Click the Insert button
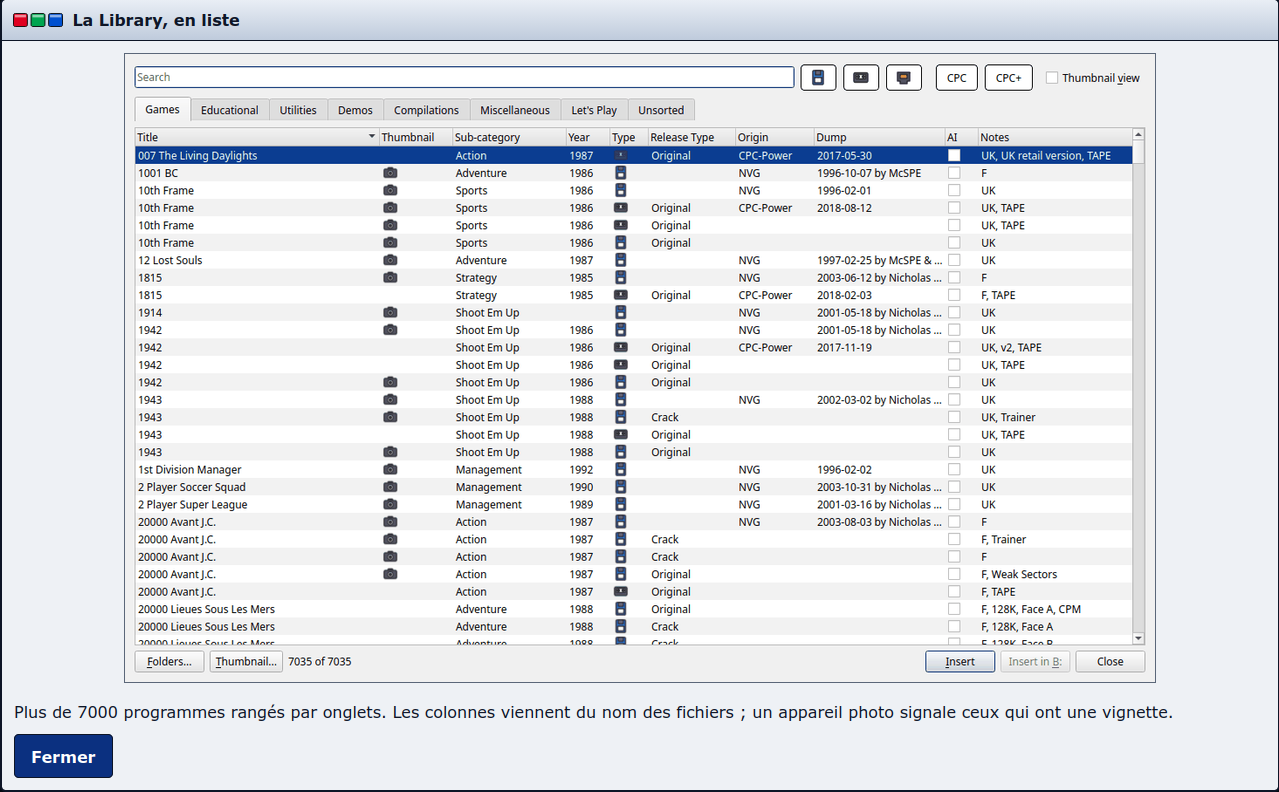This screenshot has width=1279, height=792. click(x=960, y=661)
